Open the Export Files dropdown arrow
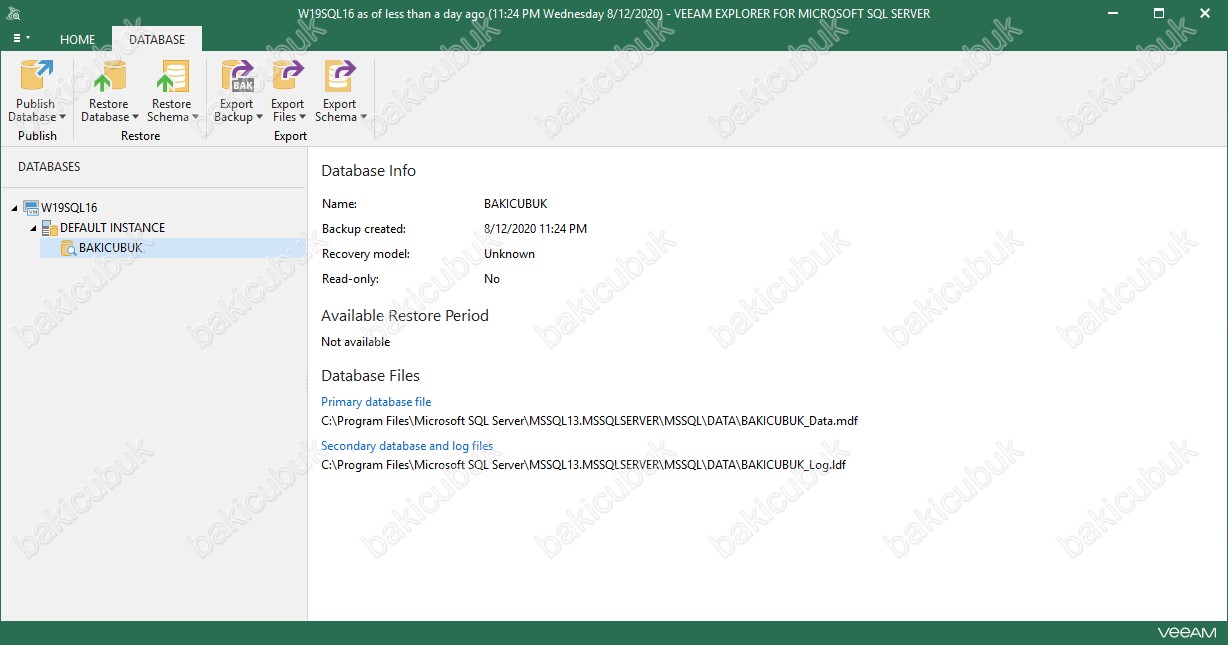Viewport: 1228px width, 645px height. (x=303, y=118)
